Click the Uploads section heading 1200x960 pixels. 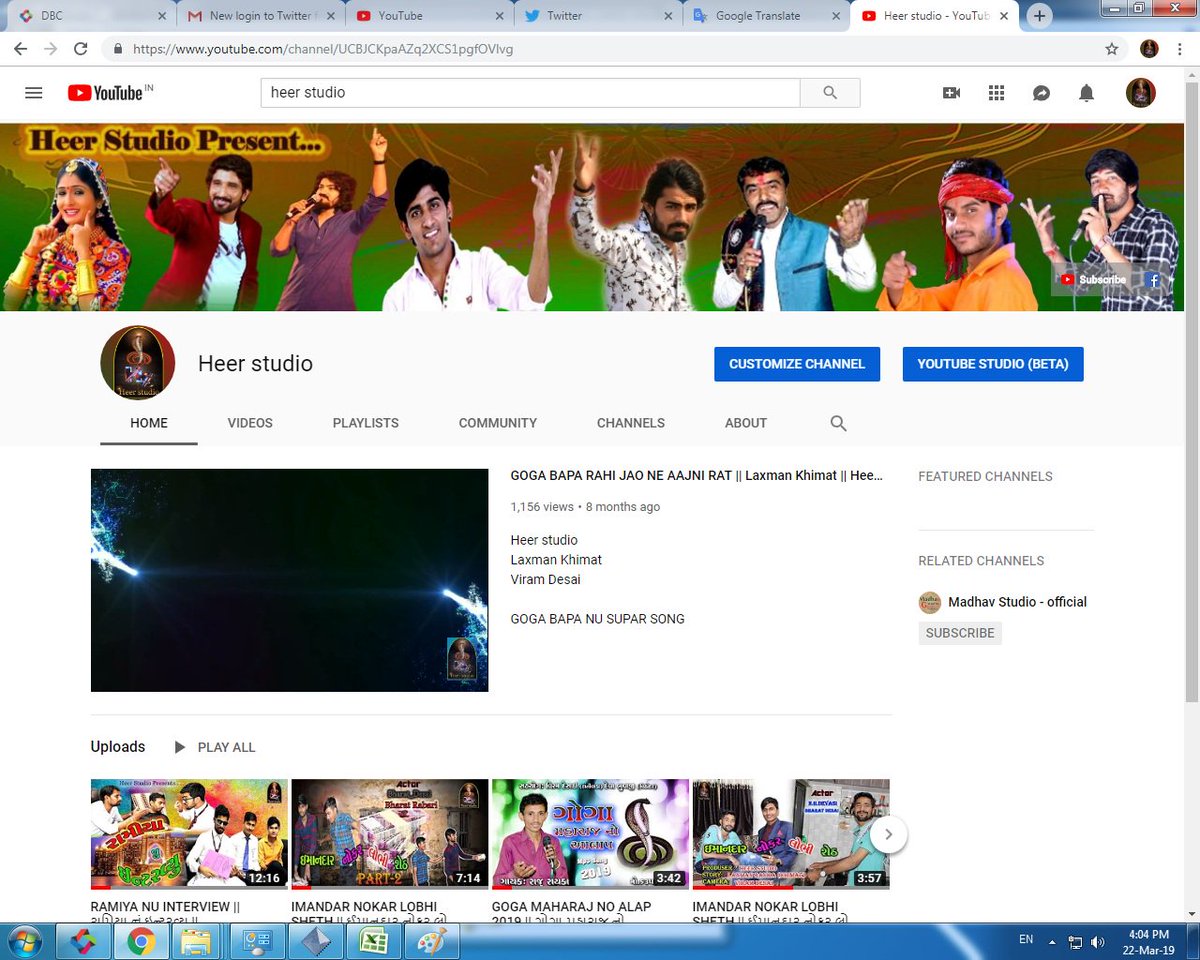[118, 747]
